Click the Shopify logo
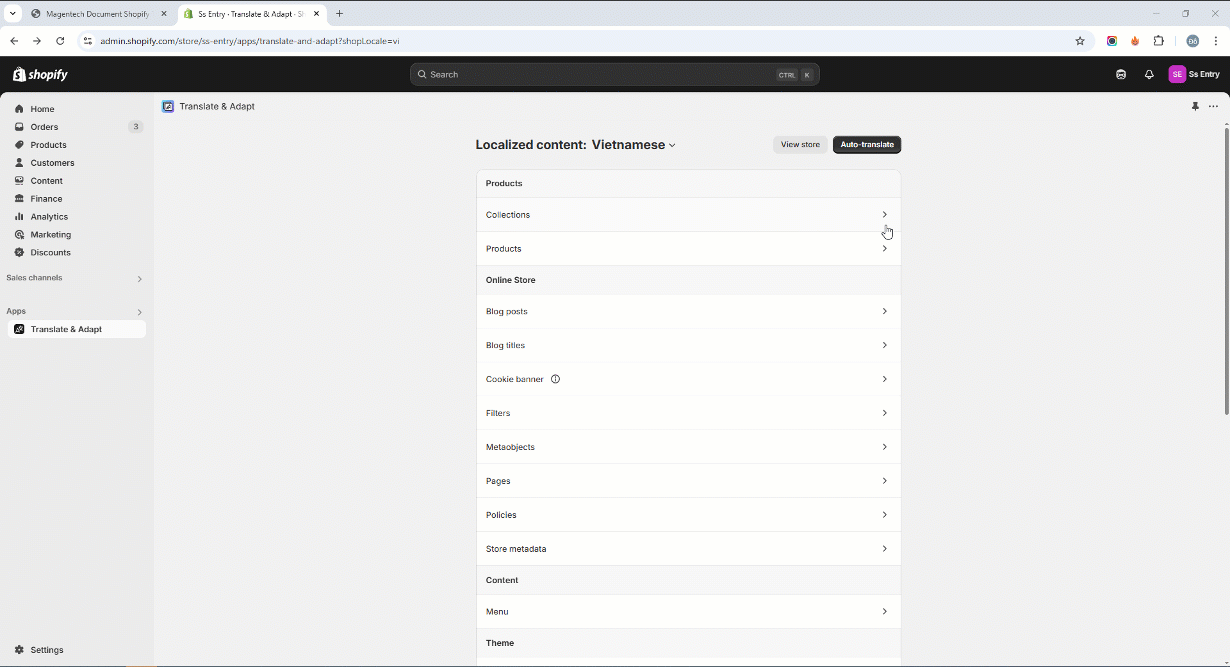Screen dimensions: 1230x667 click(41, 75)
